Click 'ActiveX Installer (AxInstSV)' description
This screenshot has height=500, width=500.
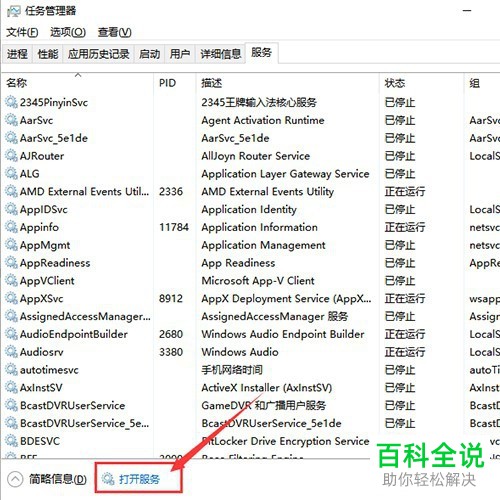coord(267,388)
